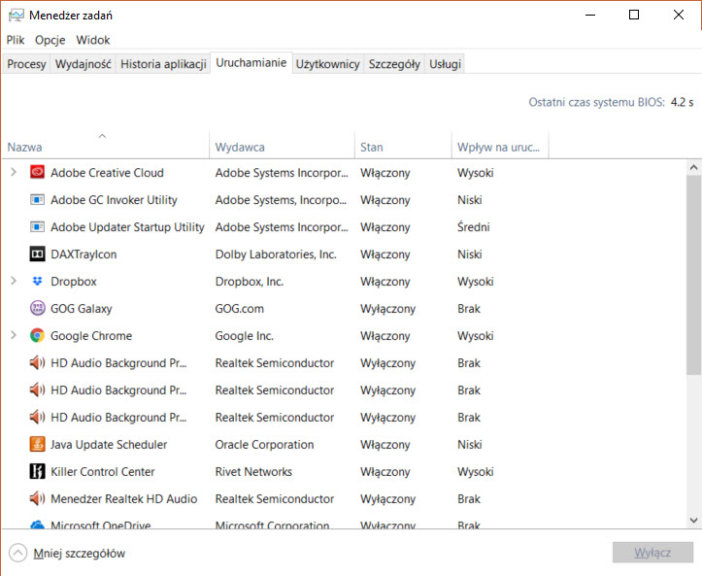Select the Adobe Updater Startup Utility name
The width and height of the screenshot is (702, 576).
tap(127, 227)
